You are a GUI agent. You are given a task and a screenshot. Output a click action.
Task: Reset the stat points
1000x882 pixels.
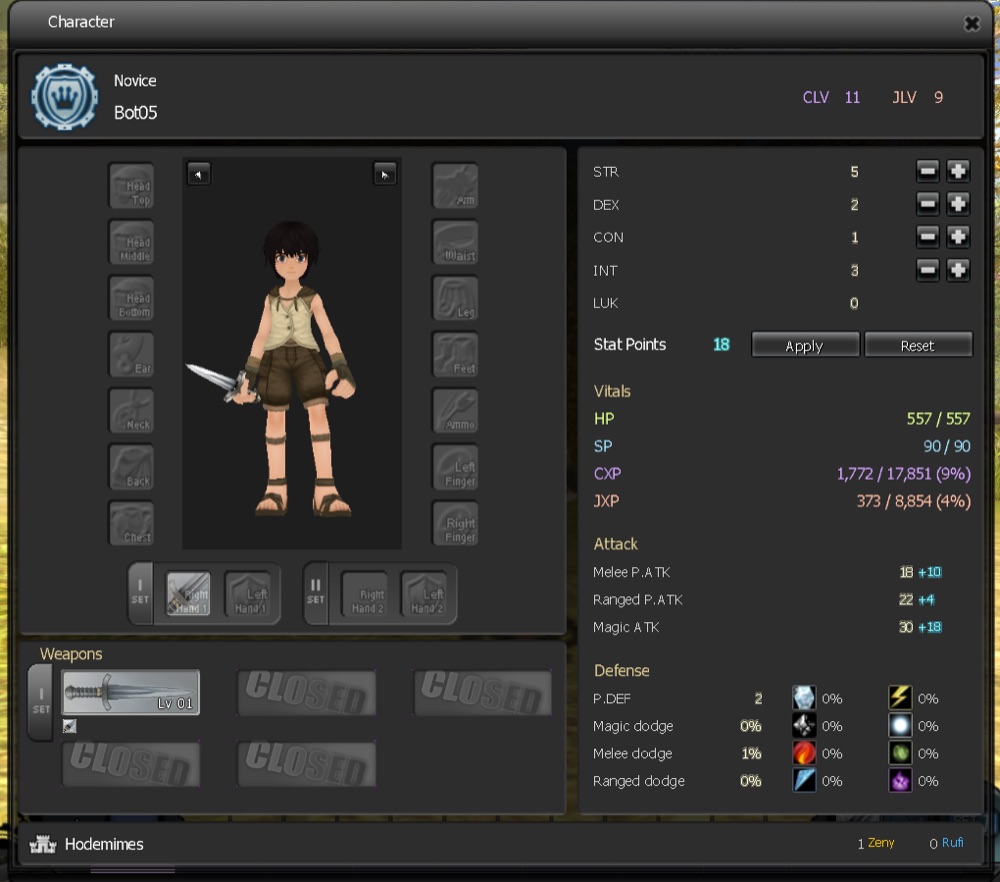point(918,345)
